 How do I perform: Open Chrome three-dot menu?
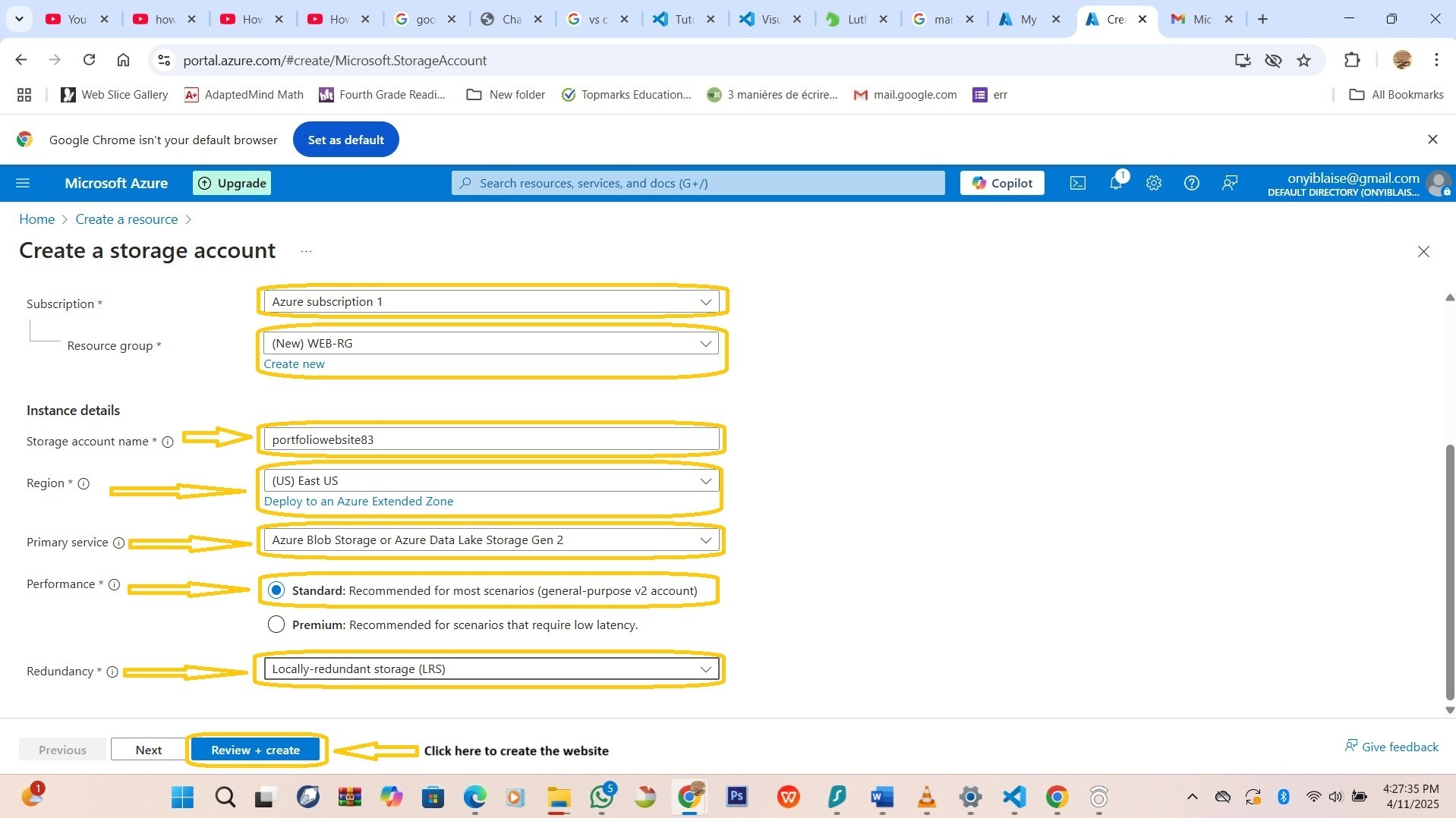pyautogui.click(x=1436, y=60)
